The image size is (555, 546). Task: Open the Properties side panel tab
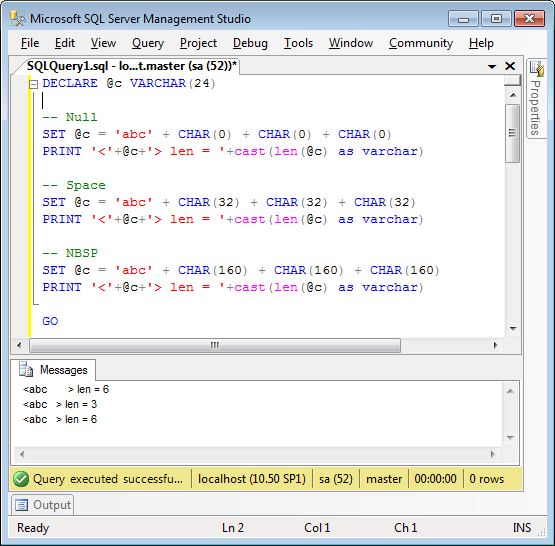pyautogui.click(x=536, y=99)
